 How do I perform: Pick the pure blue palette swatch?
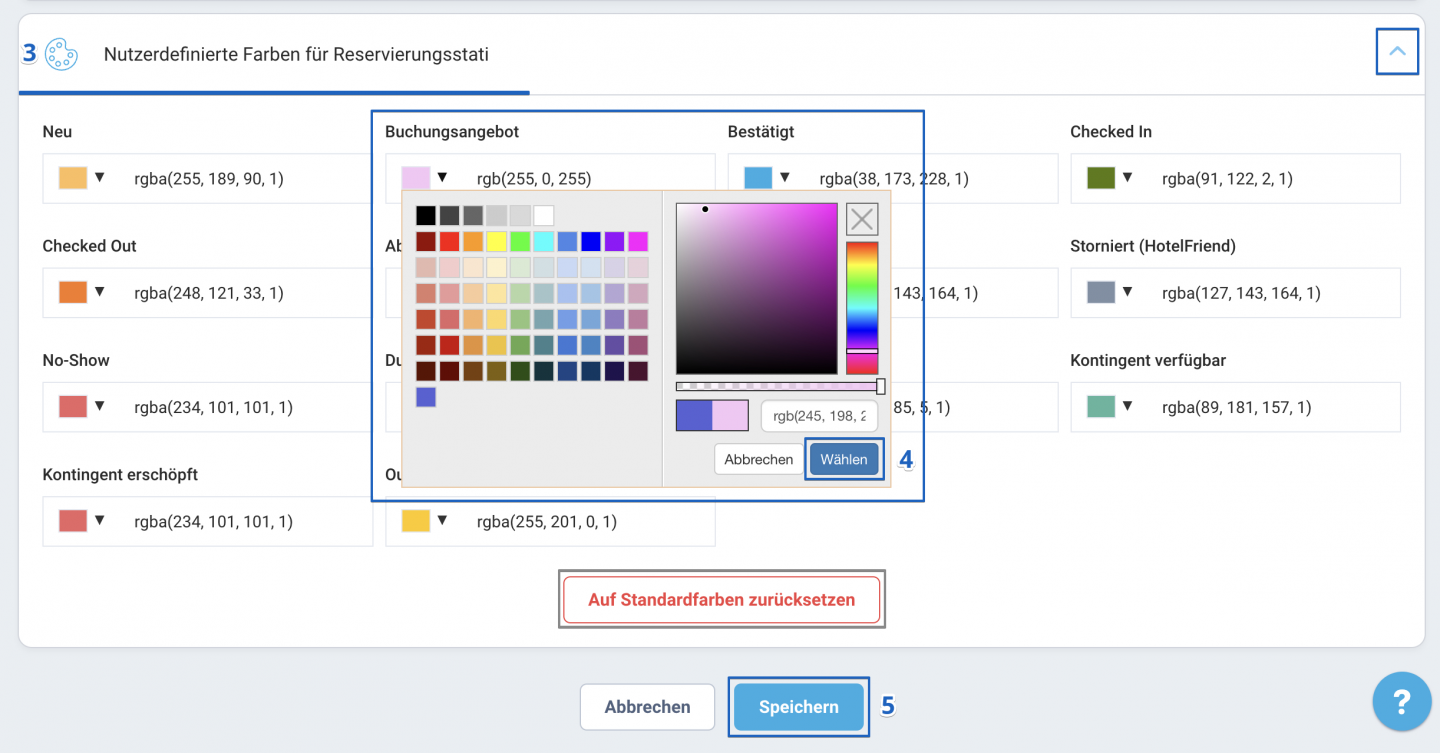pyautogui.click(x=590, y=242)
